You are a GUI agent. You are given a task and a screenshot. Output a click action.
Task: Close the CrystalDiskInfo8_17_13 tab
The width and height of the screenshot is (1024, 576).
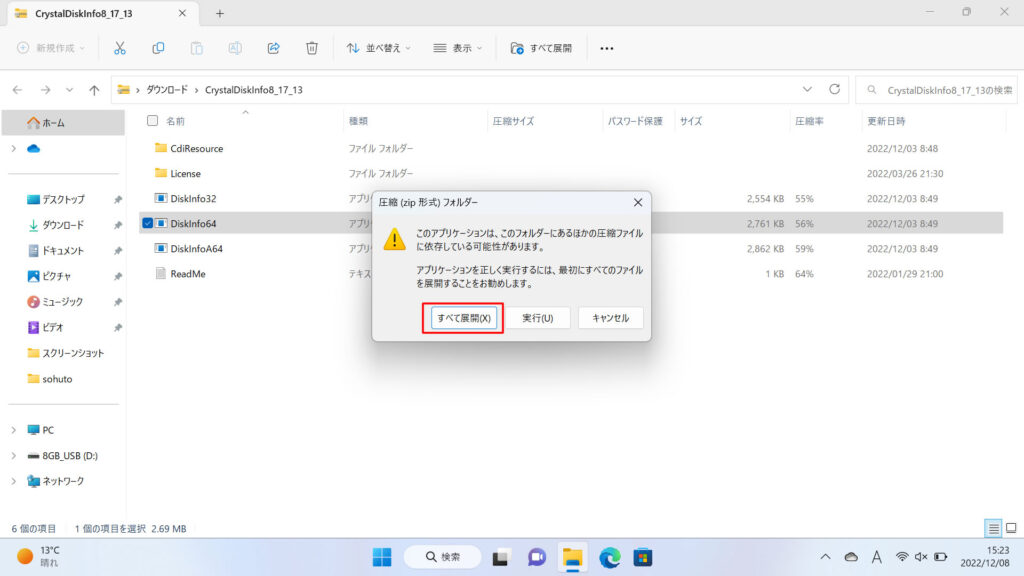tap(182, 13)
